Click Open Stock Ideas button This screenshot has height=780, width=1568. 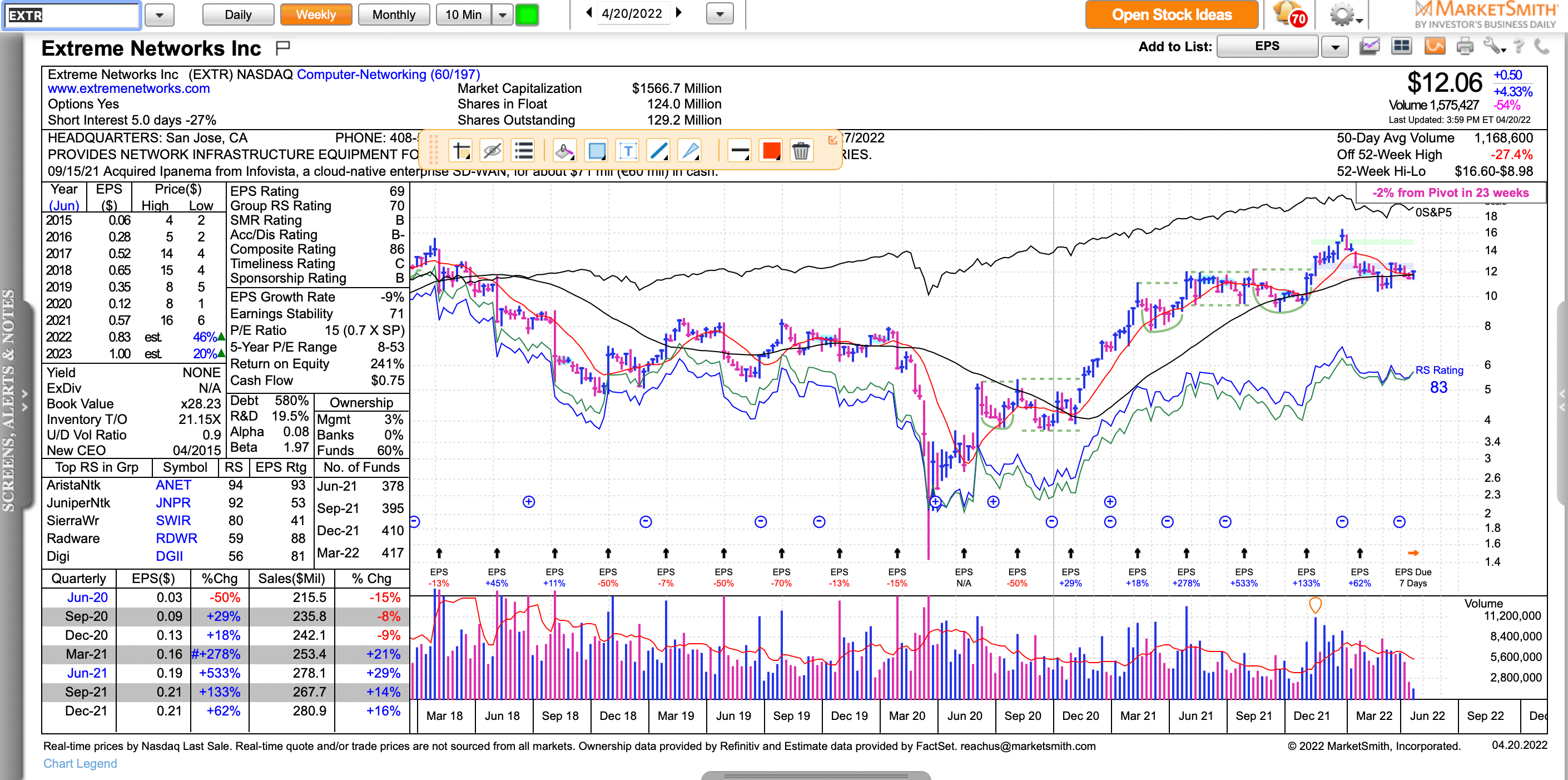[x=1172, y=14]
